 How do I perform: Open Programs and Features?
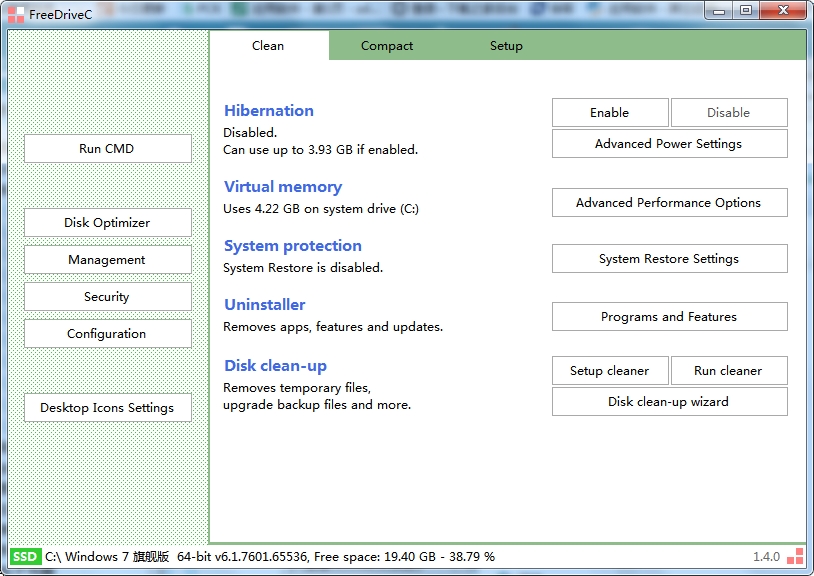pyautogui.click(x=669, y=317)
